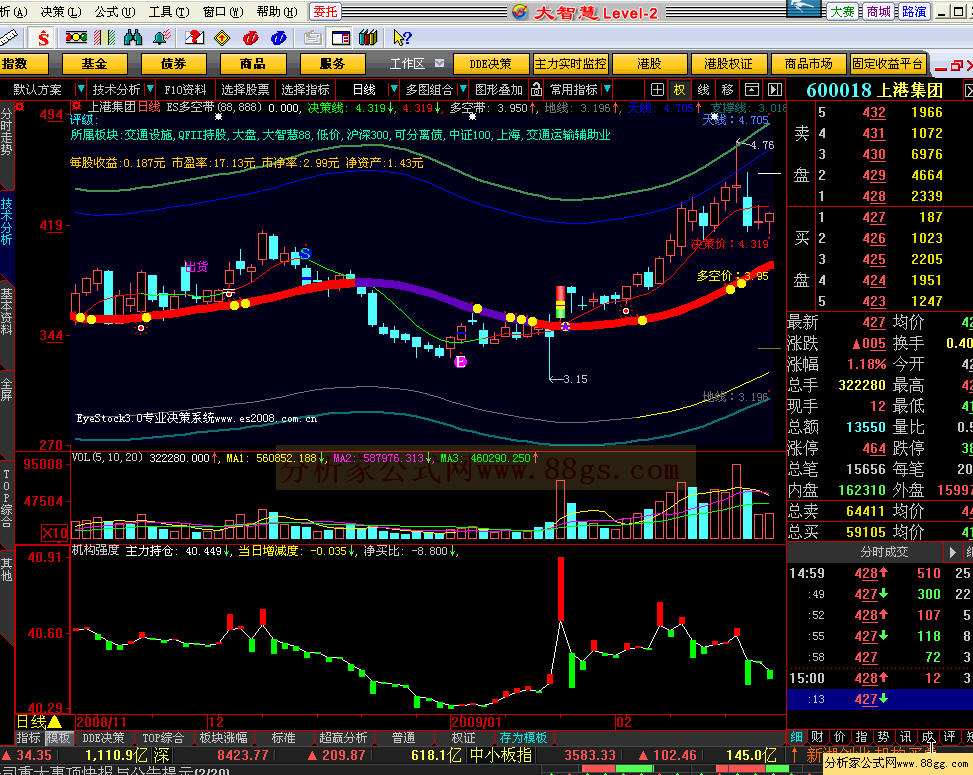973x775 pixels.
Task: Click the 存为模板 link
Action: pos(523,738)
